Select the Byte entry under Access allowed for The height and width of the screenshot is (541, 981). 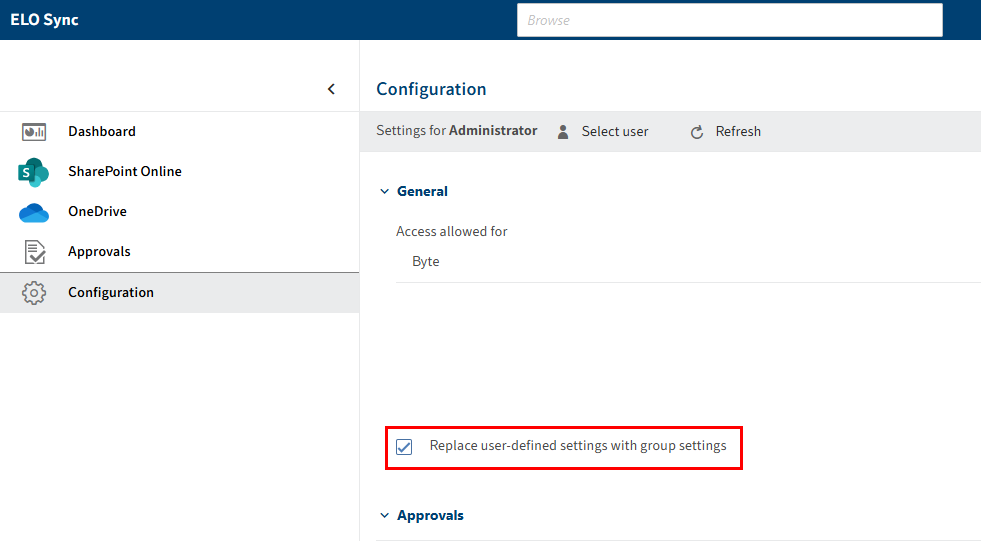(426, 262)
